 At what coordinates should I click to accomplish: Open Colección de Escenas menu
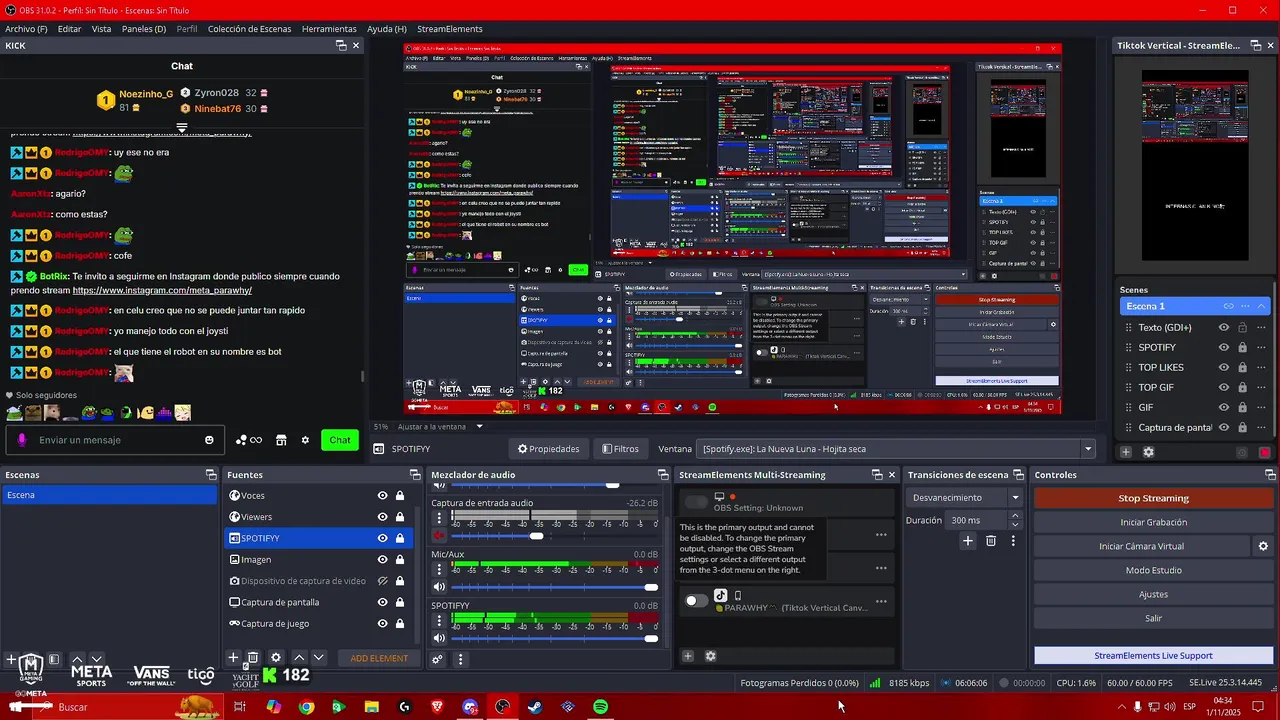coord(249,29)
